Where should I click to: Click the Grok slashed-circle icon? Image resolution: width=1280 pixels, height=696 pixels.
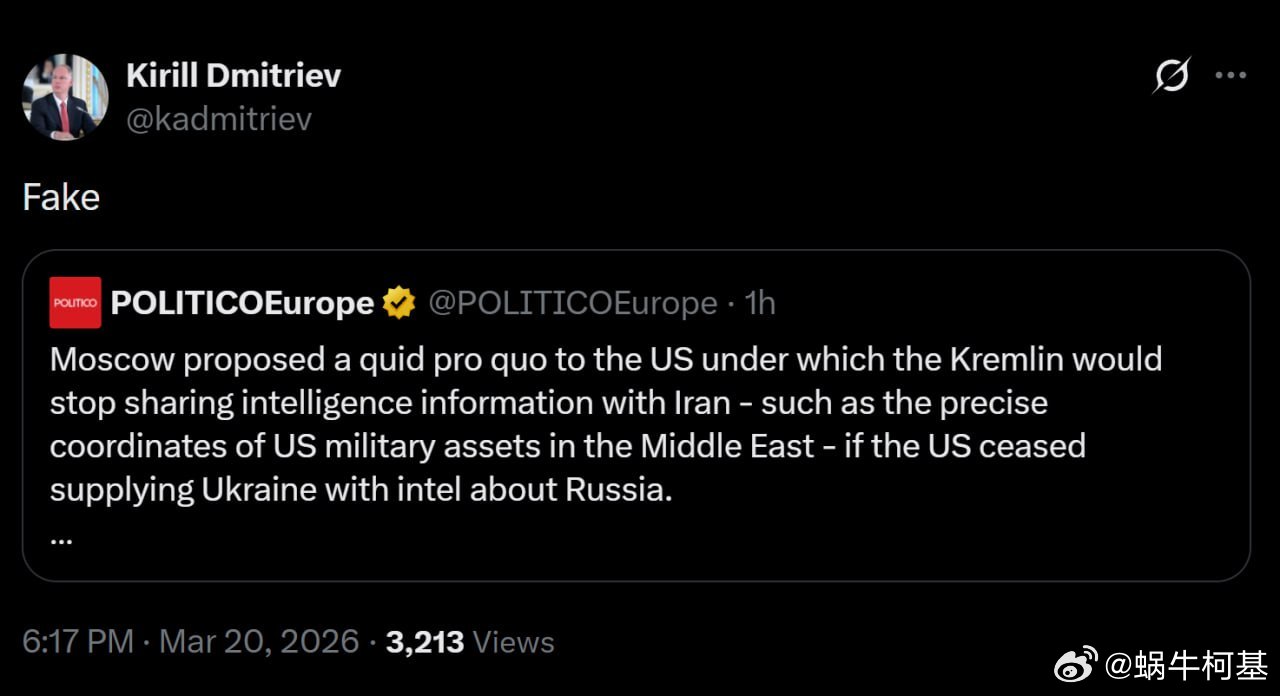1171,76
